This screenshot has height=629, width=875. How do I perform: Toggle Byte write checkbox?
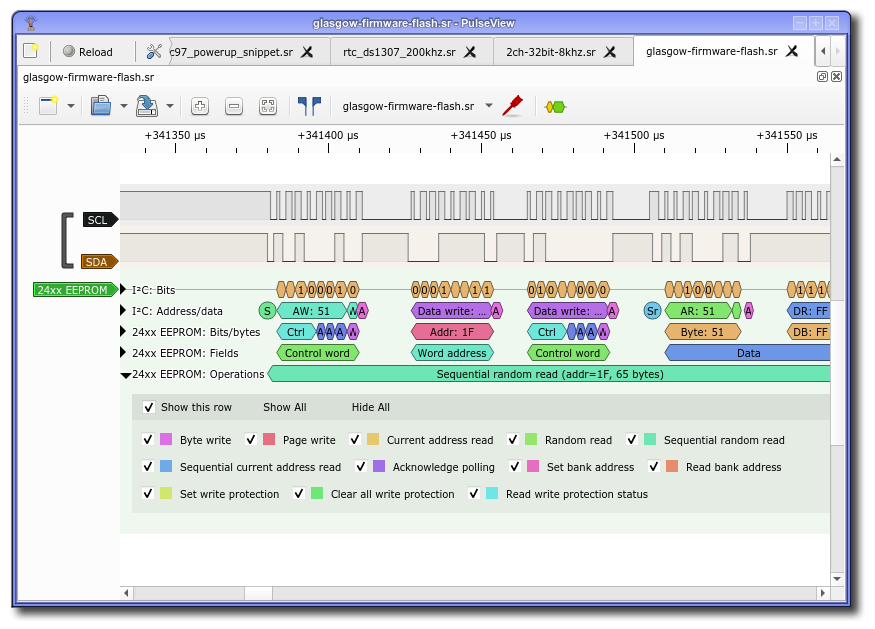(x=148, y=440)
